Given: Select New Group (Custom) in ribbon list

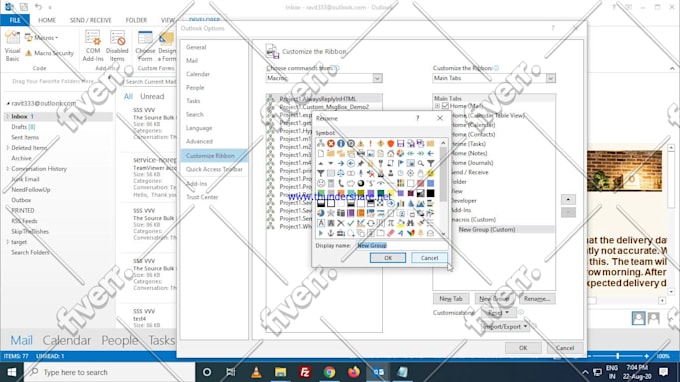Looking at the screenshot, I should [x=494, y=229].
